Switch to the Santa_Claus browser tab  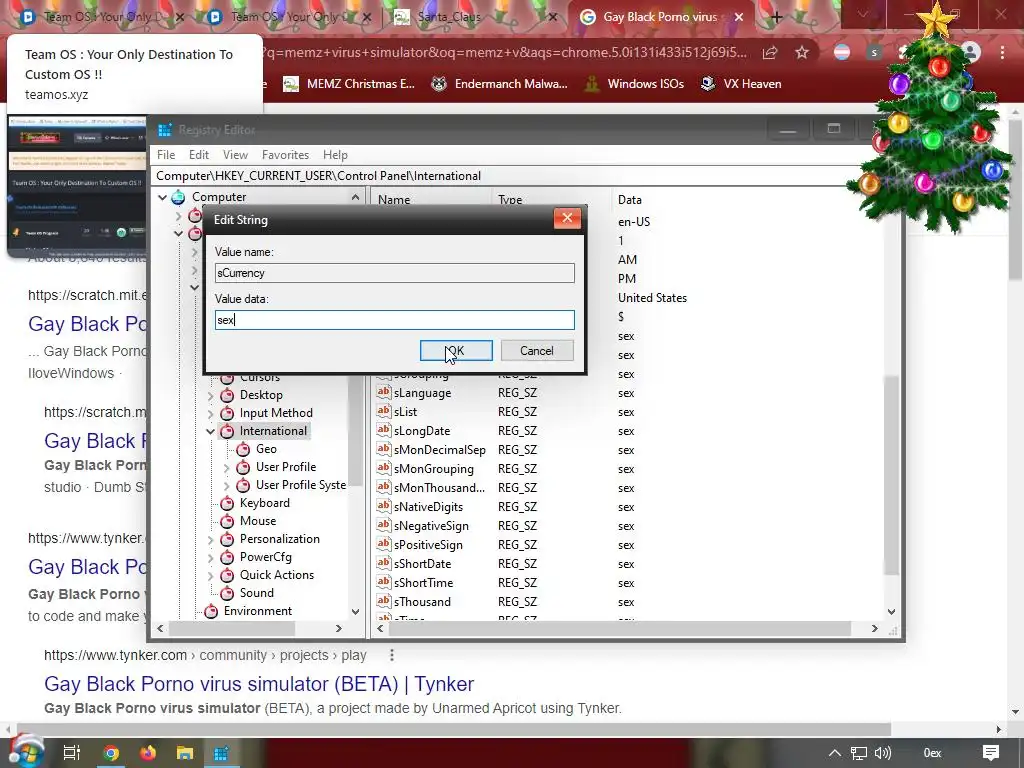point(475,17)
